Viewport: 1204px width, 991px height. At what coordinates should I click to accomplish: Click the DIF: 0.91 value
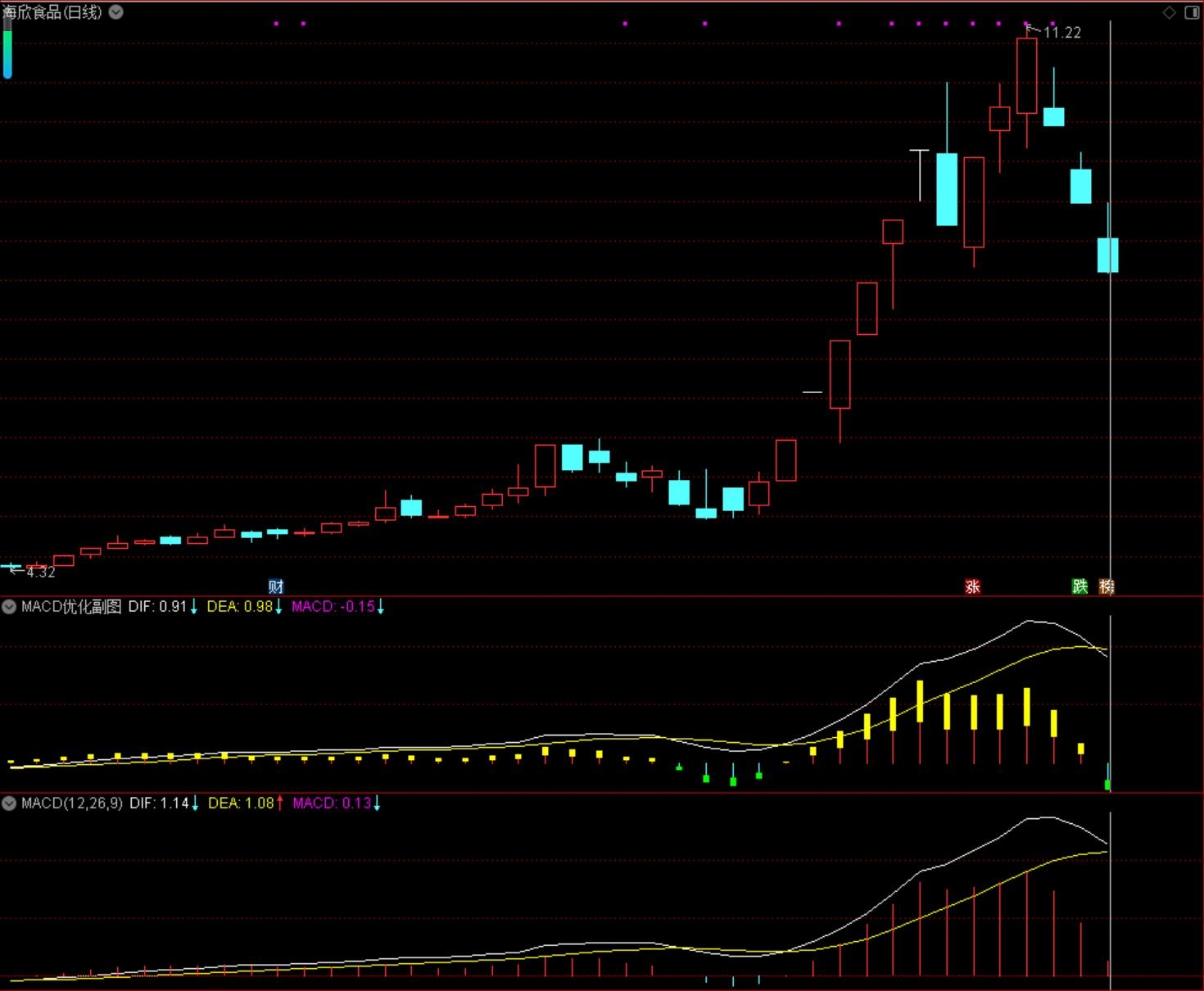(x=158, y=607)
